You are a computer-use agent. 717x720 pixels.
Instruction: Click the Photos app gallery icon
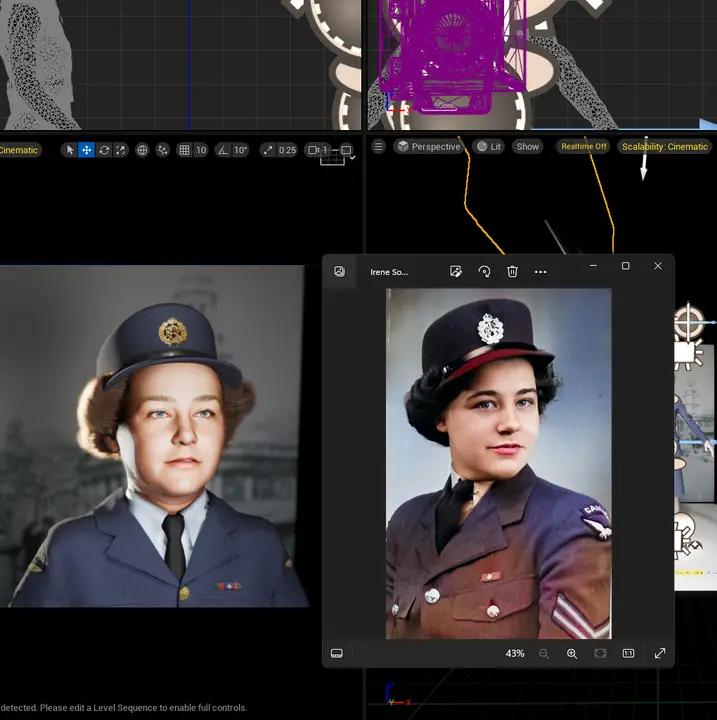pyautogui.click(x=339, y=271)
